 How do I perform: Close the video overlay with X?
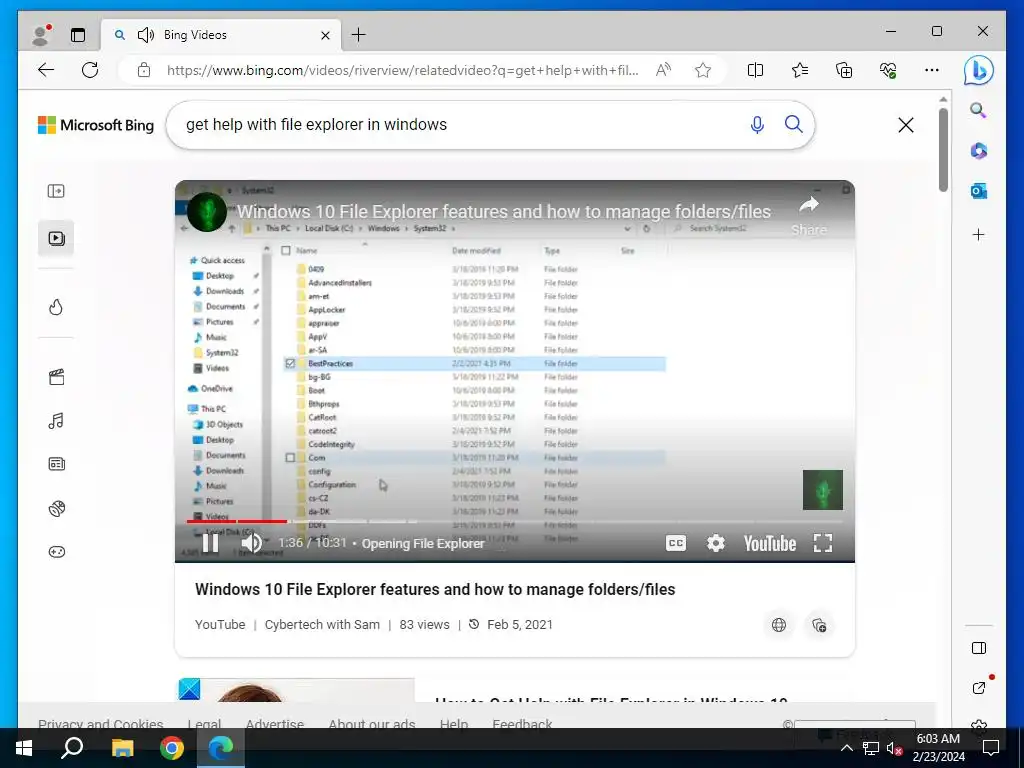906,125
